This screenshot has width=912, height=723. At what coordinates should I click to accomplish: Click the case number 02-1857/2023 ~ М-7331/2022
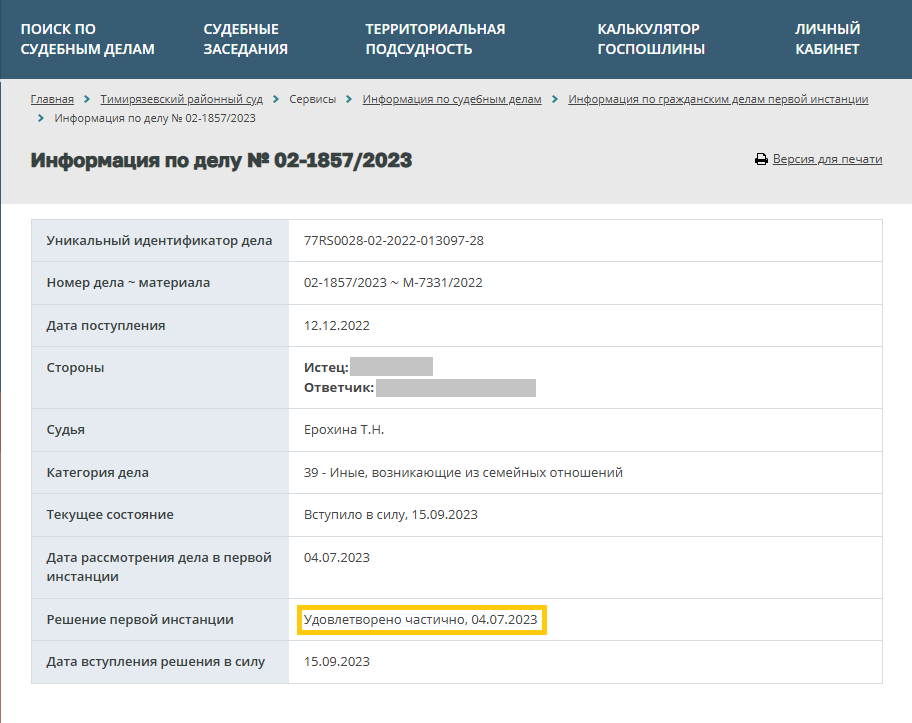click(x=393, y=283)
